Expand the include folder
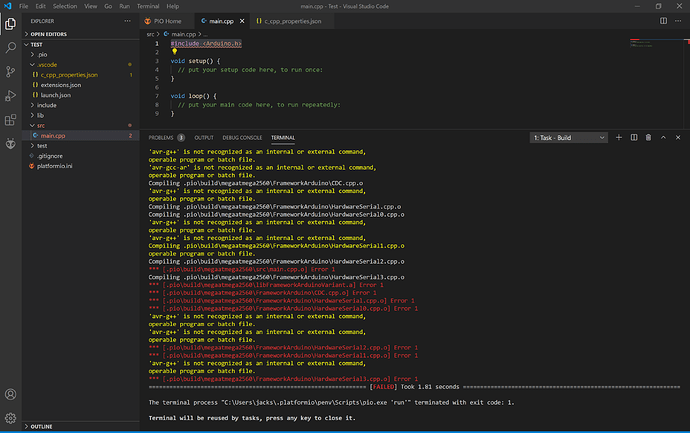The width and height of the screenshot is (690, 433). (81, 105)
